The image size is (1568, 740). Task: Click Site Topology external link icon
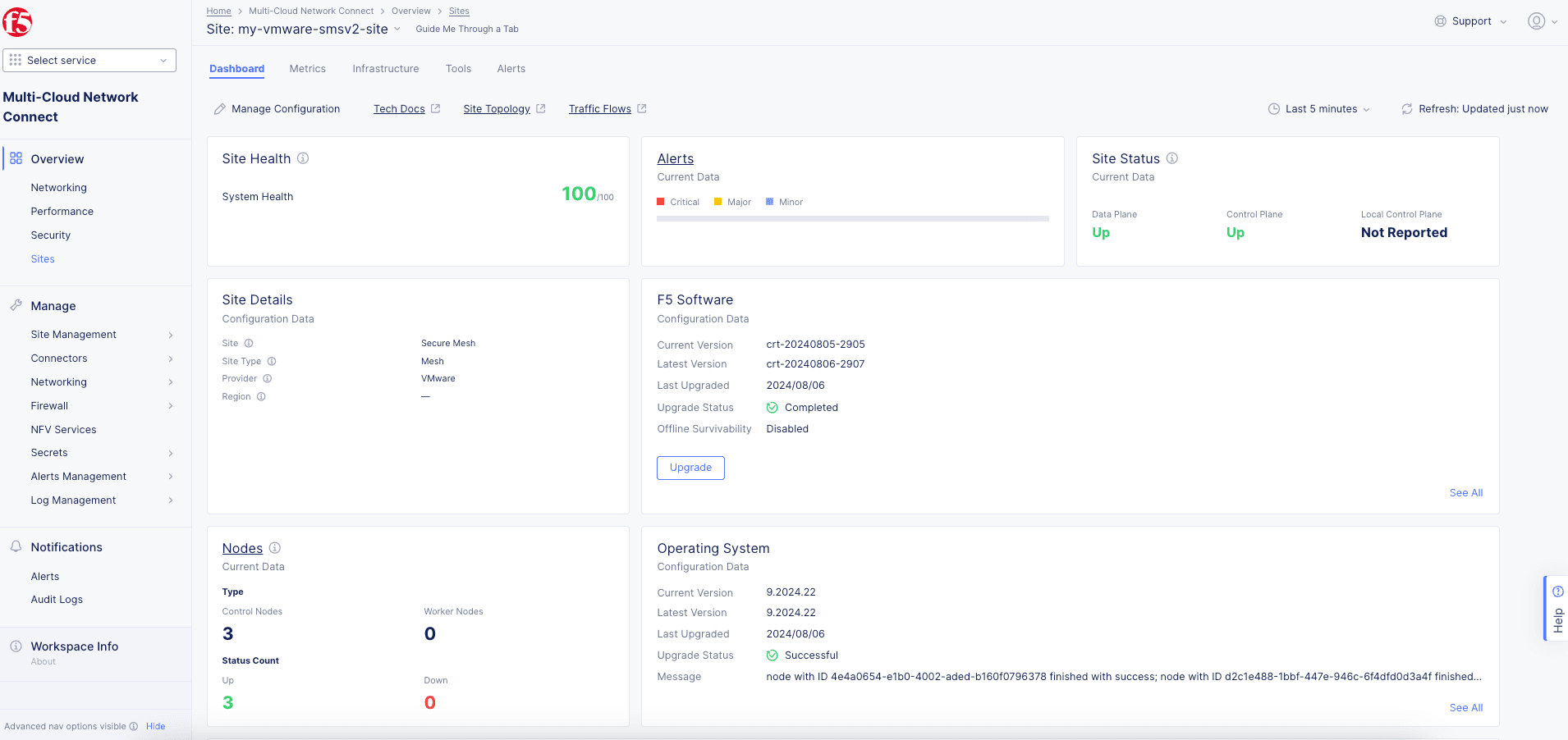coord(541,108)
